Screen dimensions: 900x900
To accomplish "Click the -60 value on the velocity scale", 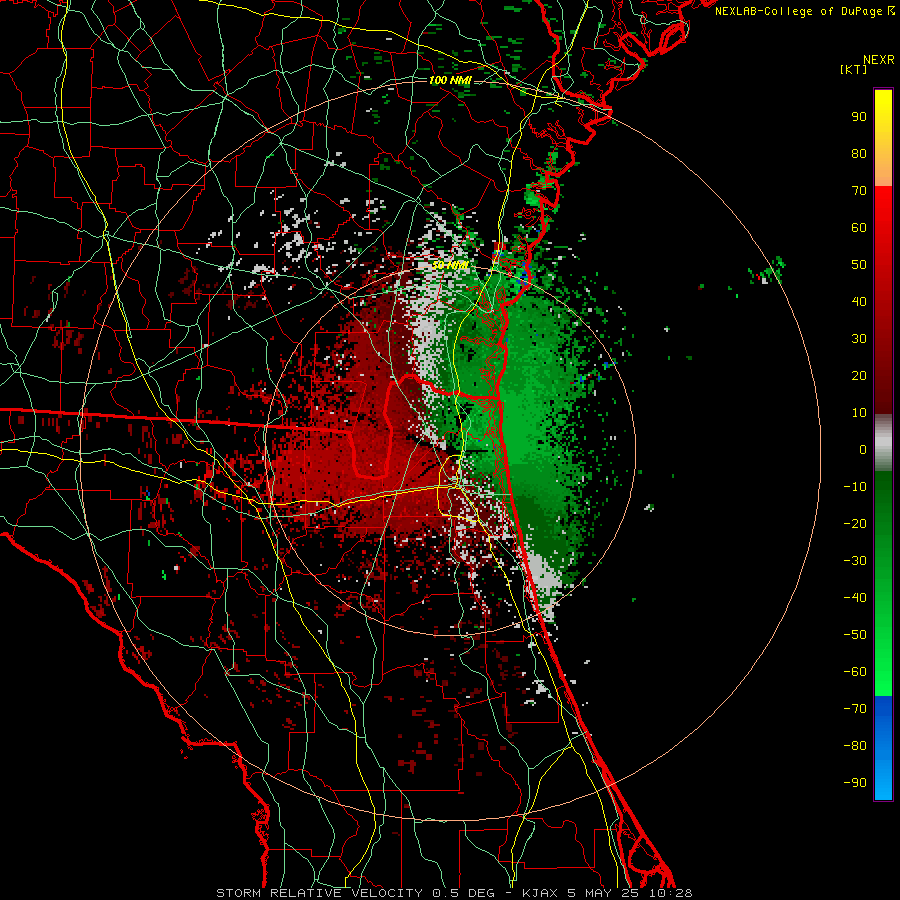I will (x=855, y=672).
